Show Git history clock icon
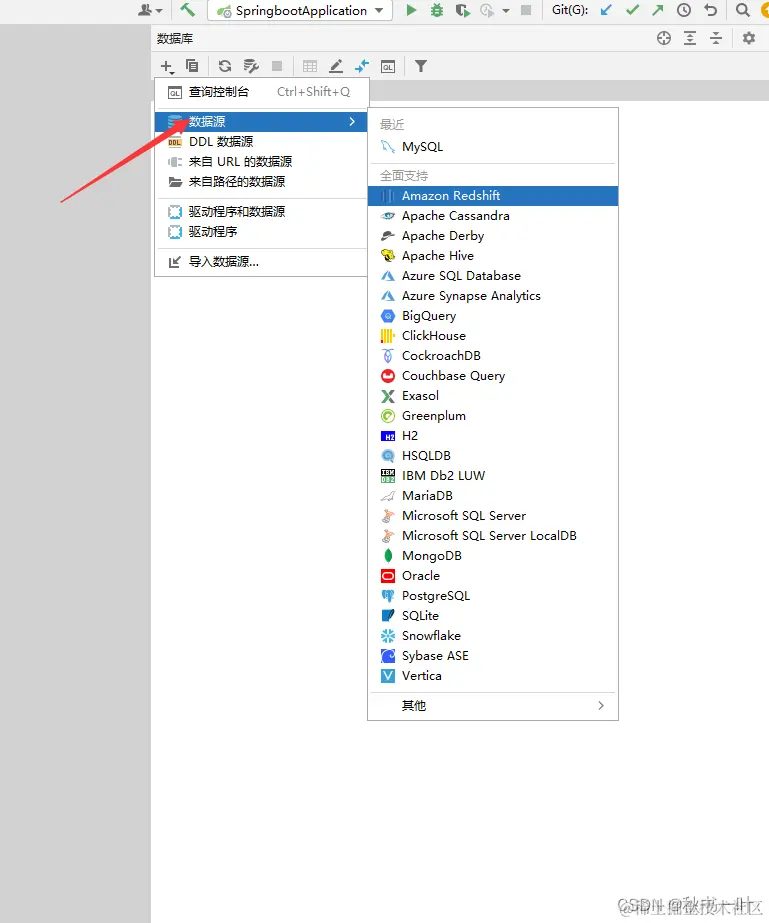769x923 pixels. (x=684, y=10)
